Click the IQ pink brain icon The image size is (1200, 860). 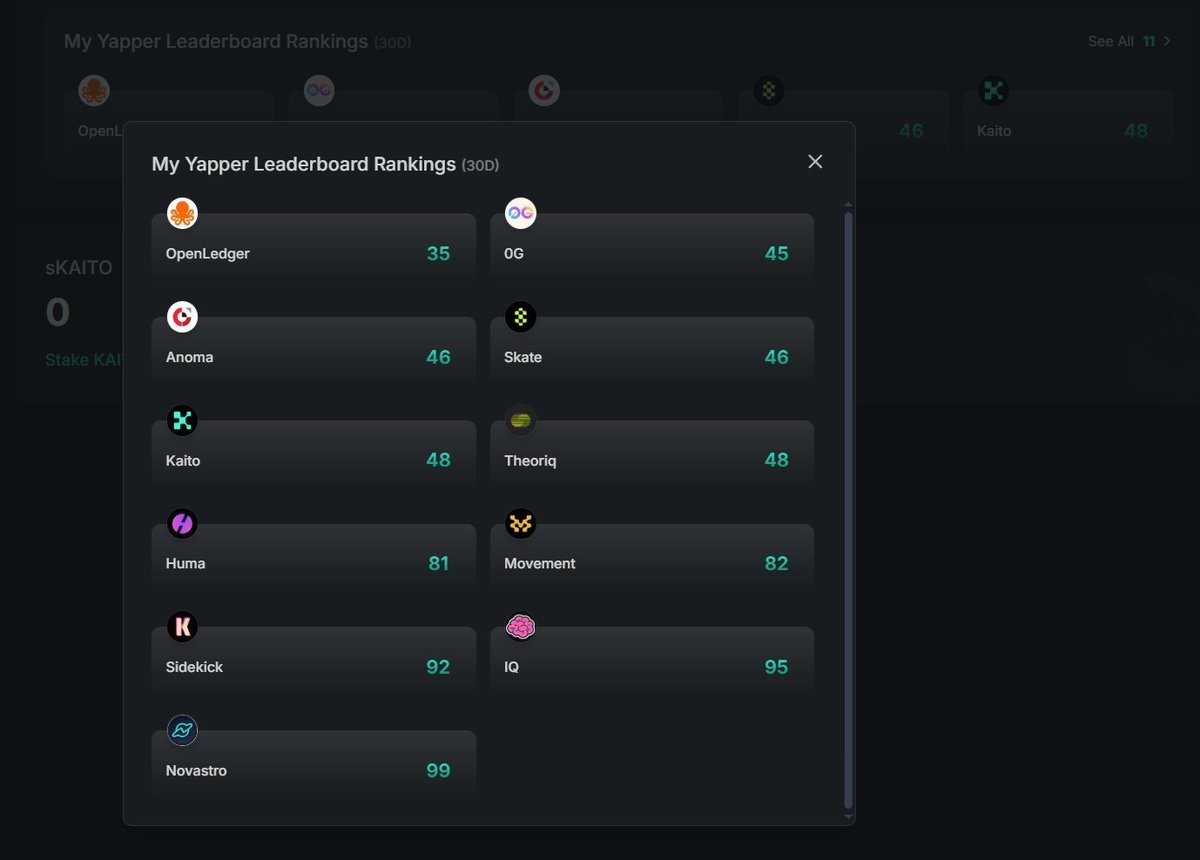point(520,627)
